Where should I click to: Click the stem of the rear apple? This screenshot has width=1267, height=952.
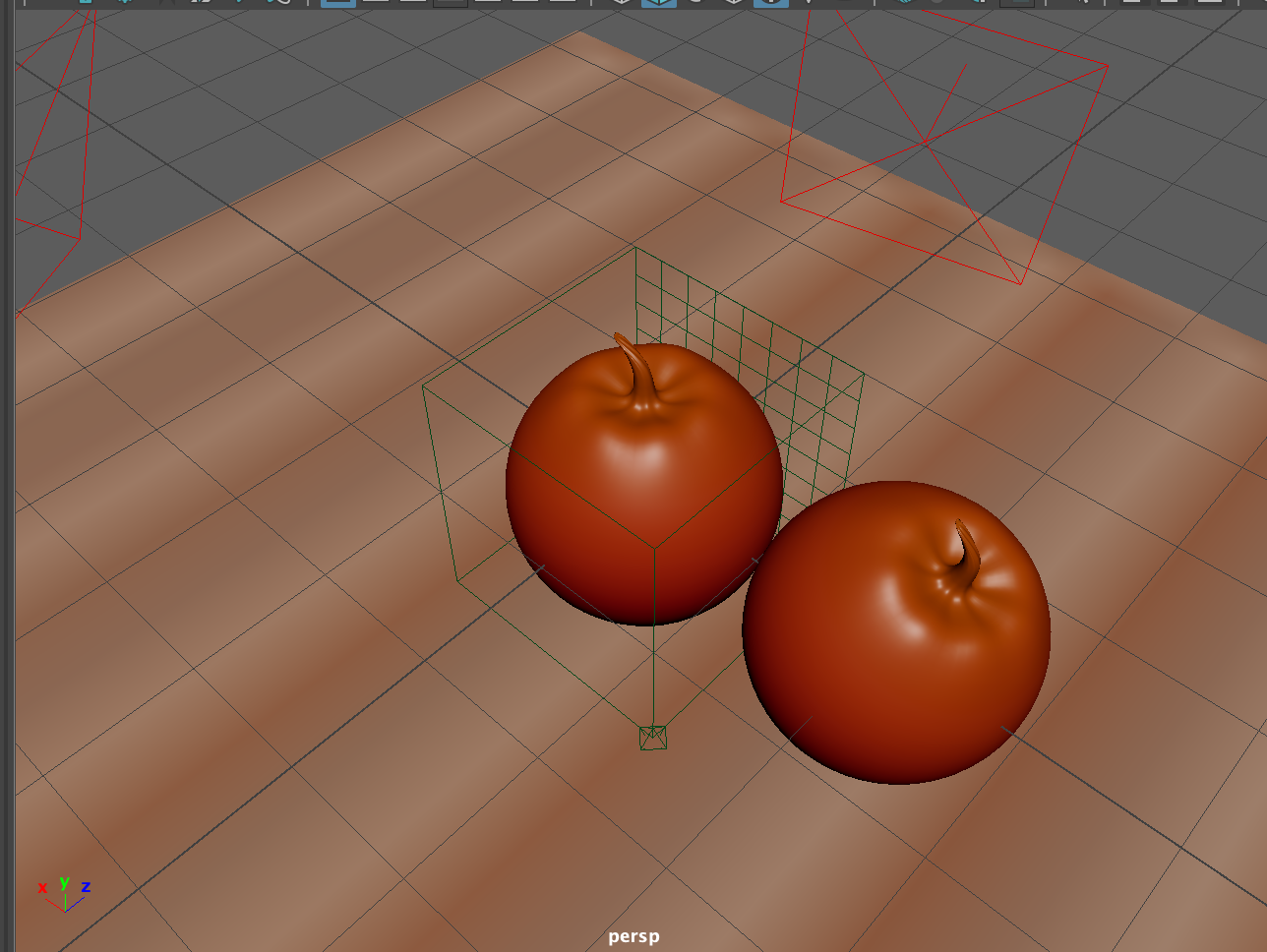(x=637, y=372)
